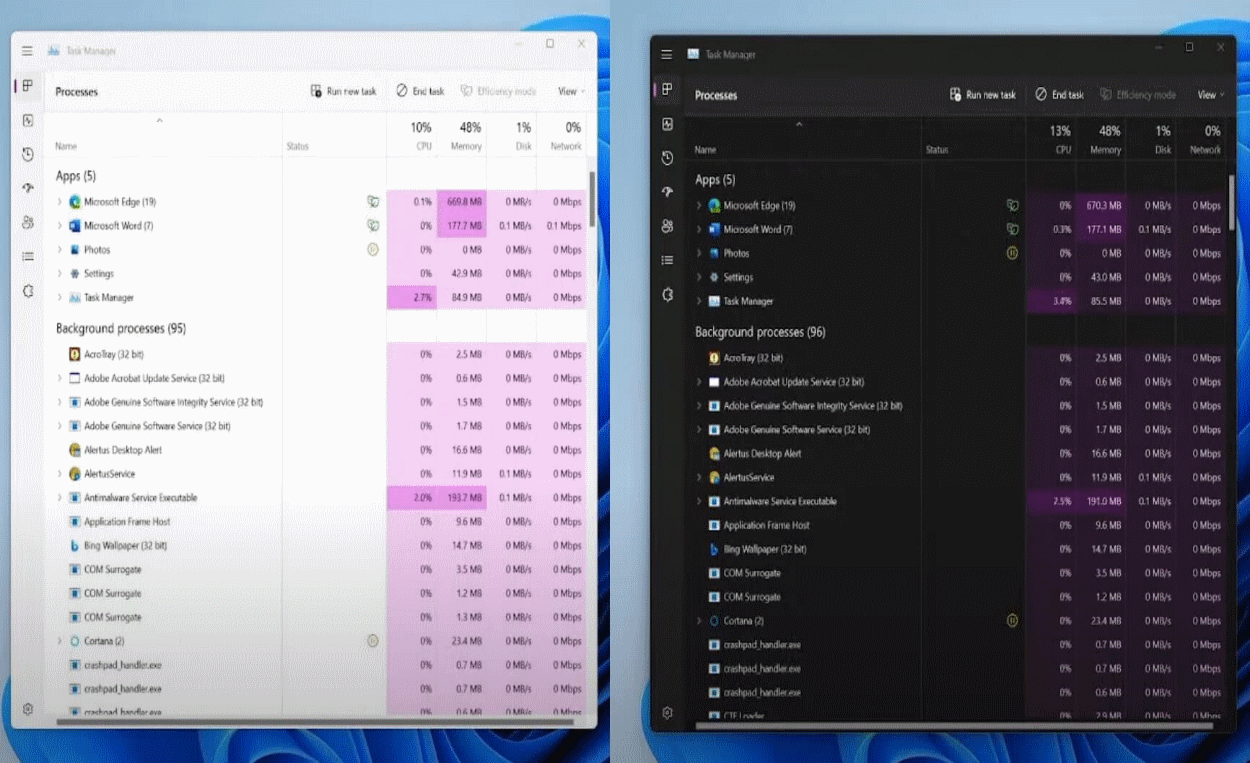Click Background processes (95) heading in light window
Viewport: 1250px width, 763px height.
tap(121, 328)
